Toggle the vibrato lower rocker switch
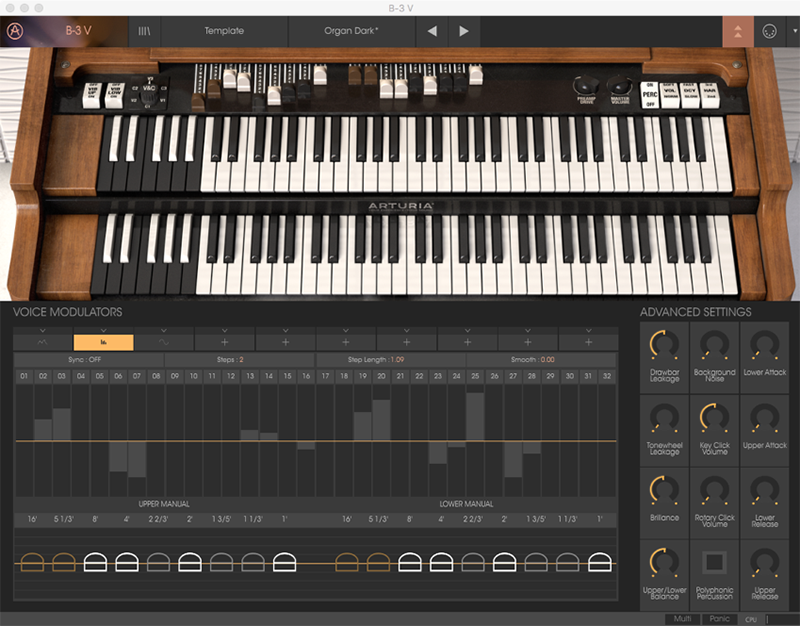 pos(114,94)
